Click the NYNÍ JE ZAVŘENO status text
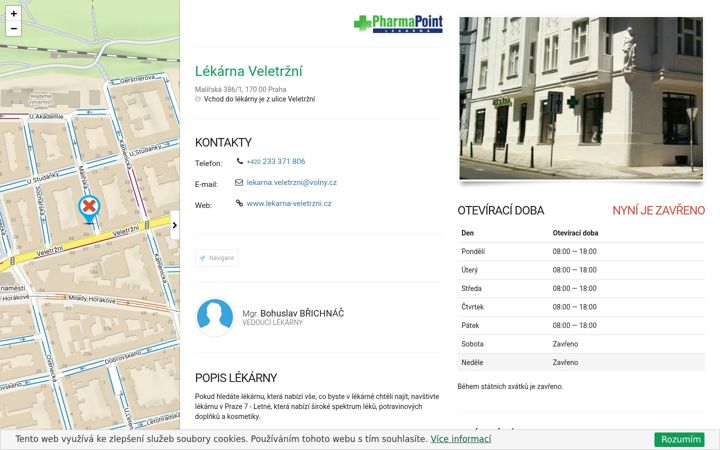Viewport: 720px width, 450px height. tap(658, 210)
